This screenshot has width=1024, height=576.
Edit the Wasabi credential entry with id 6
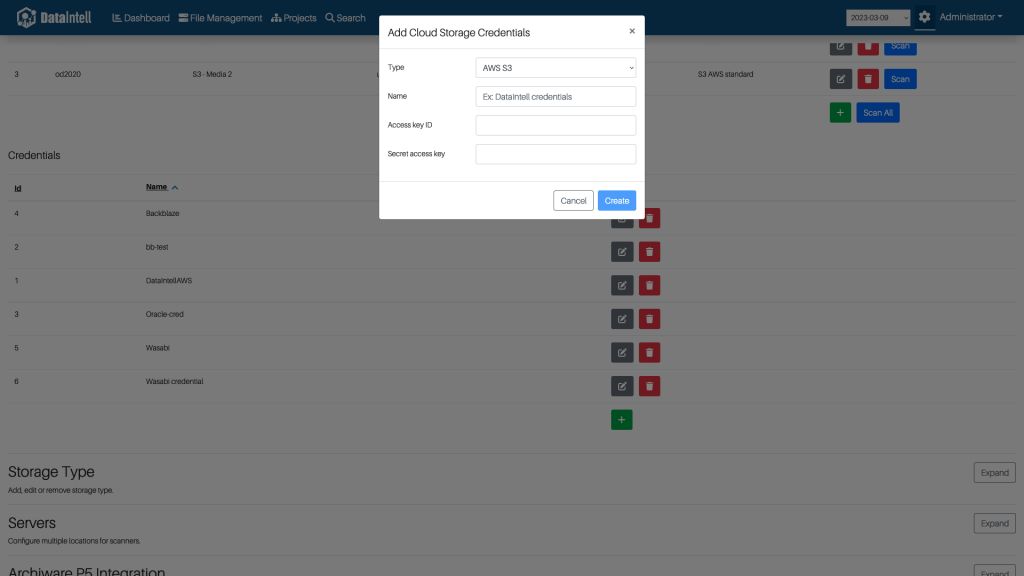[x=622, y=386]
